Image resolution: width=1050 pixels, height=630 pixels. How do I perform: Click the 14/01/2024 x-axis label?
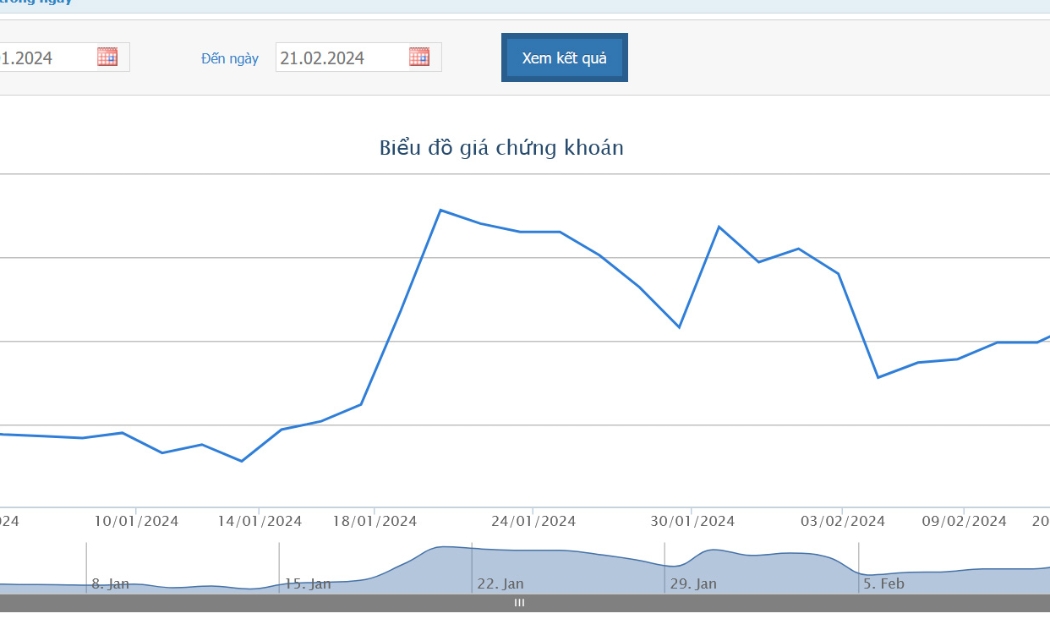(x=259, y=521)
